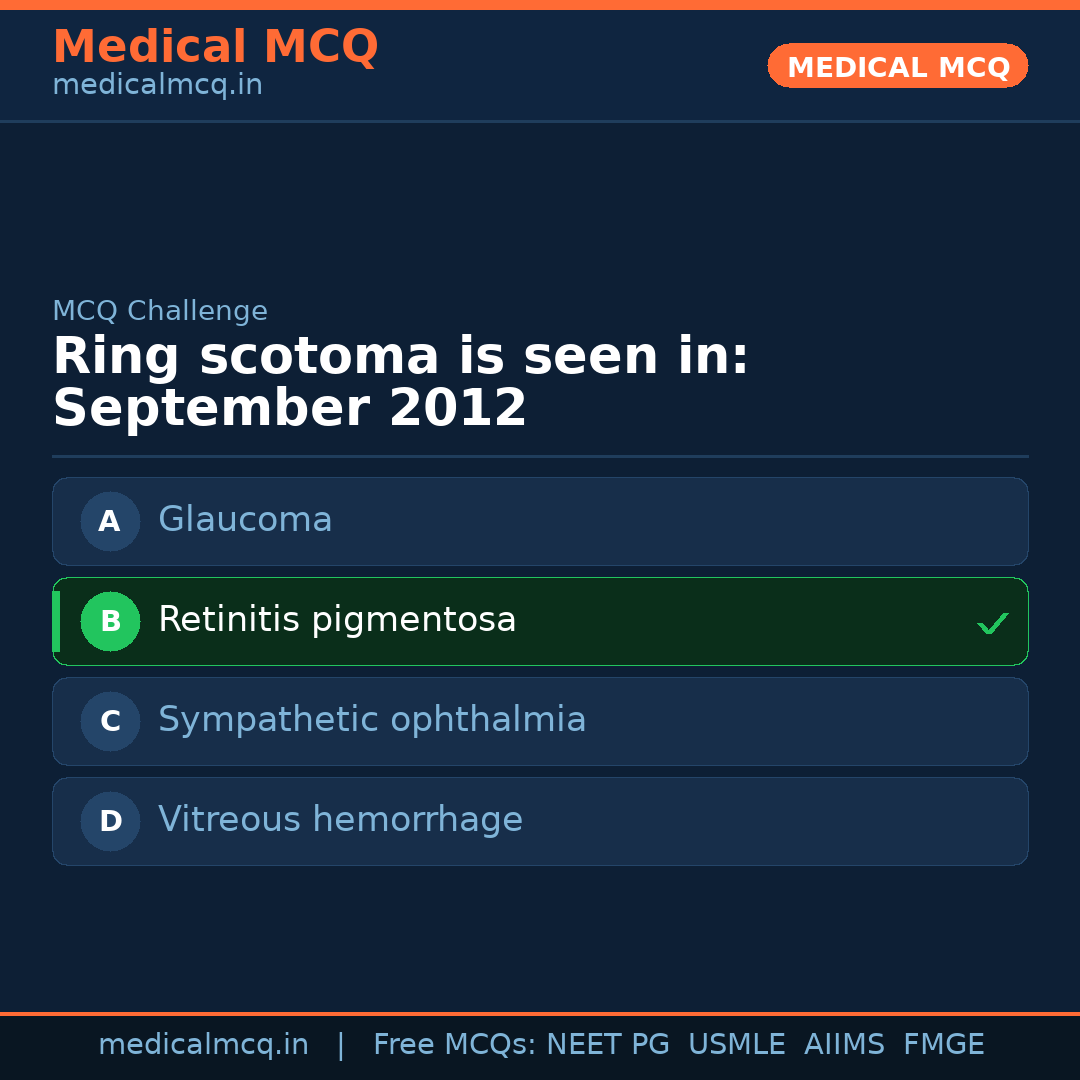Click the C letter circle icon
Screen dimensions: 1080x1080
(110, 721)
